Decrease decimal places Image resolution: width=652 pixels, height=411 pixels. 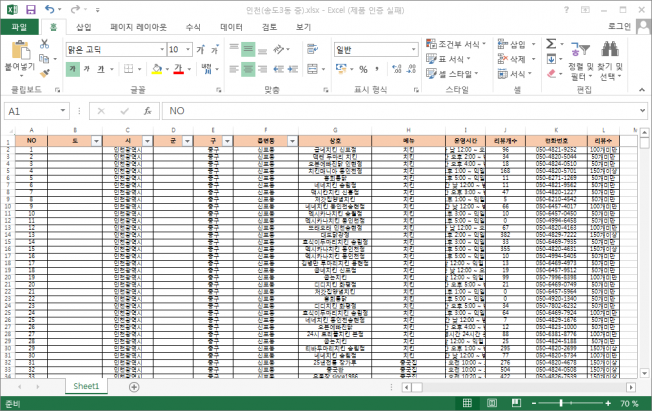point(411,69)
